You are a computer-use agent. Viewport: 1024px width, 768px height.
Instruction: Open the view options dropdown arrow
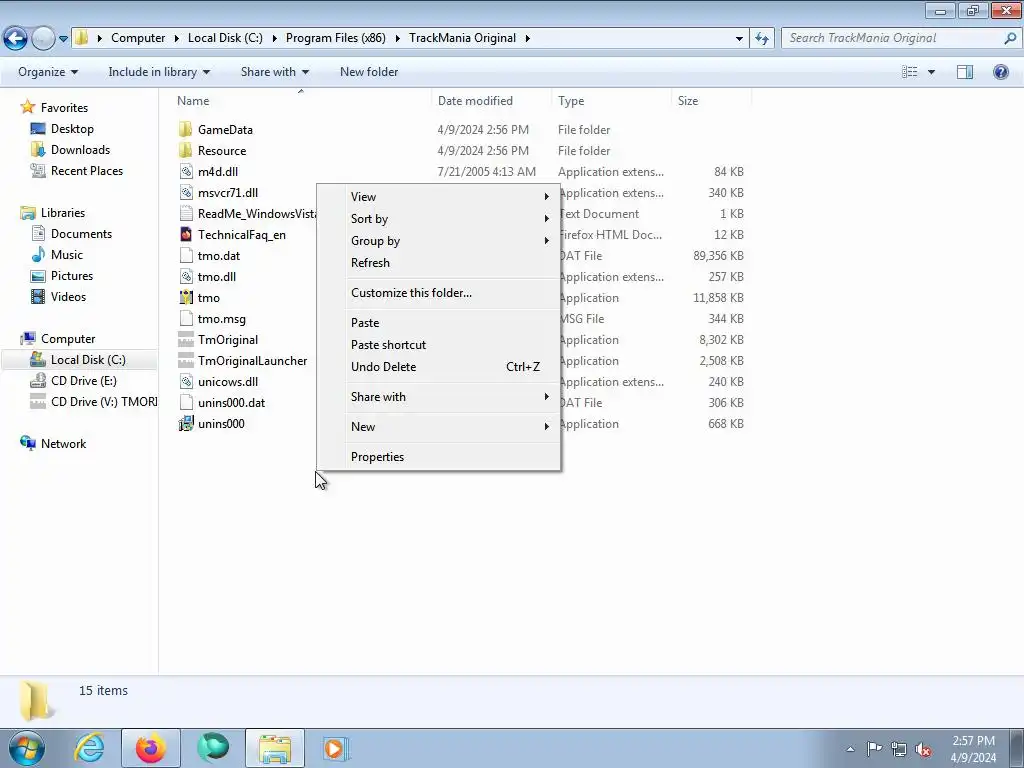(931, 72)
